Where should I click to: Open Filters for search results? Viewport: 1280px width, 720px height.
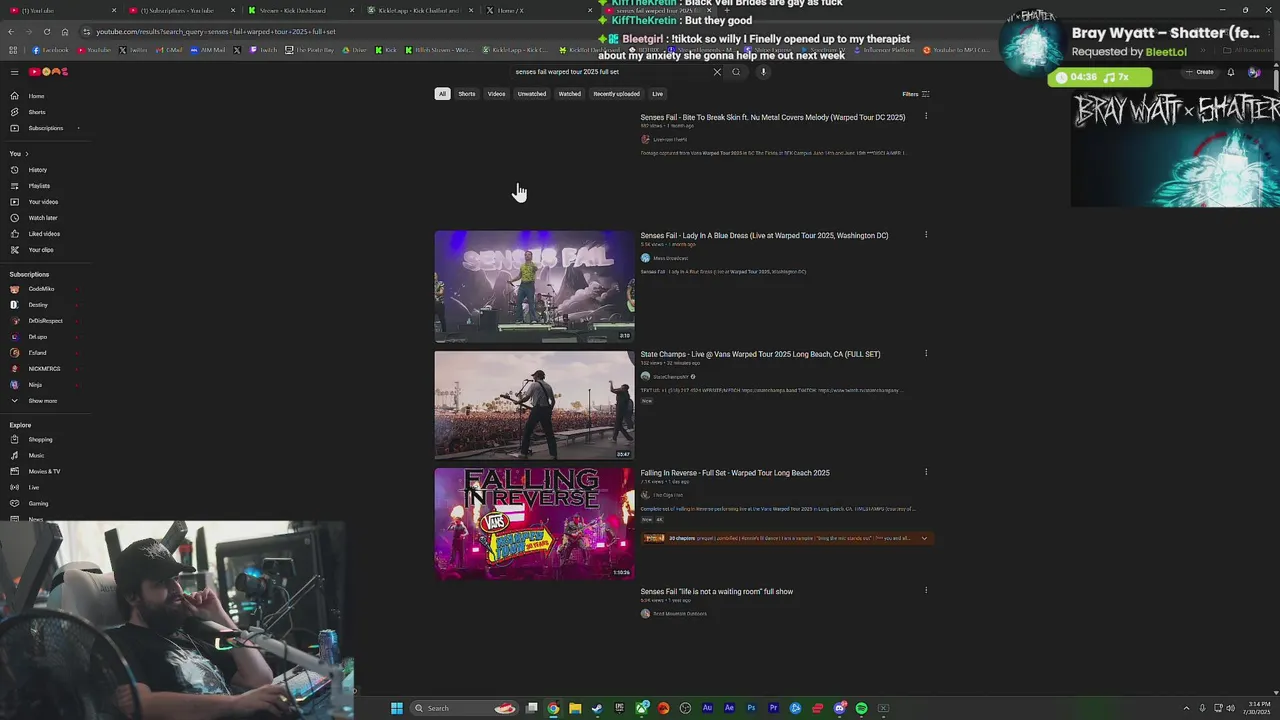pyautogui.click(x=916, y=94)
